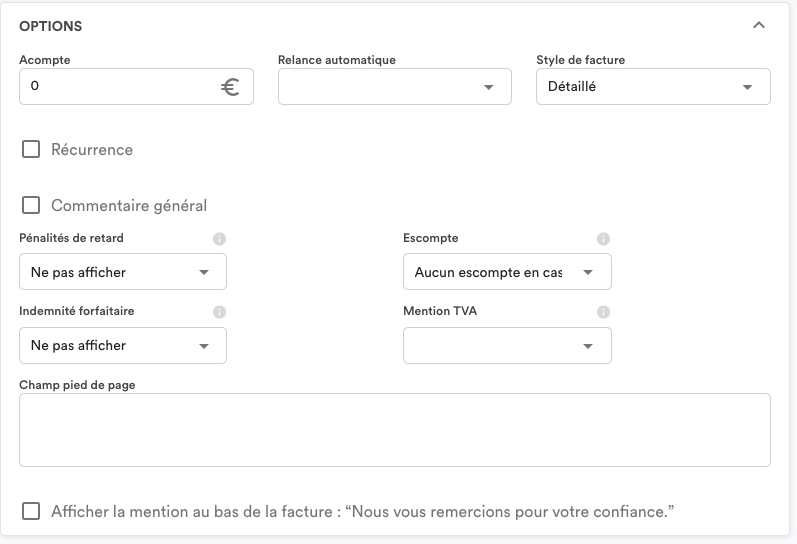Click the OPTIONS section title
The height and width of the screenshot is (544, 797).
(x=50, y=26)
